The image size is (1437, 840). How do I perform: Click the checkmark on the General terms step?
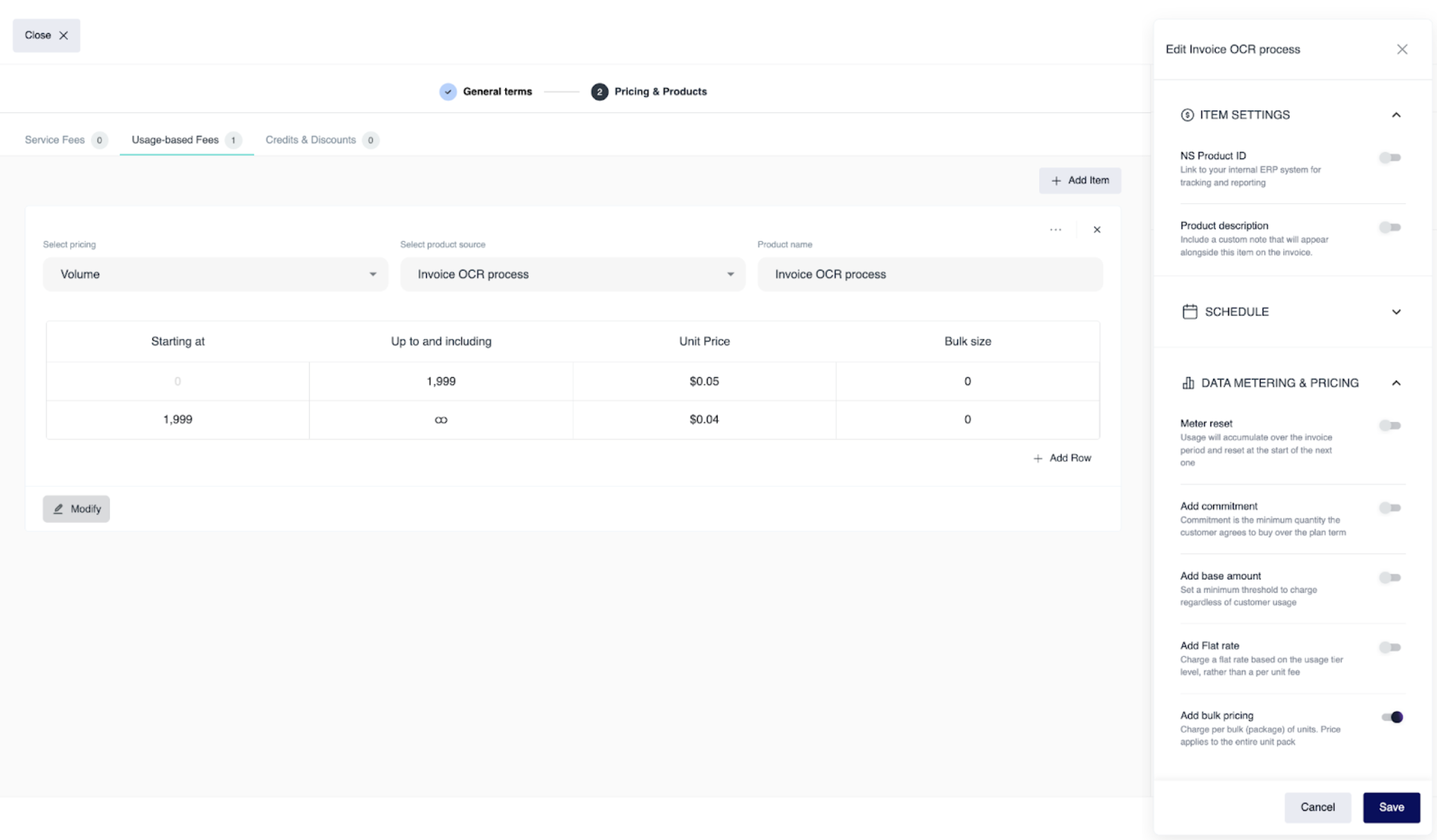tap(448, 91)
